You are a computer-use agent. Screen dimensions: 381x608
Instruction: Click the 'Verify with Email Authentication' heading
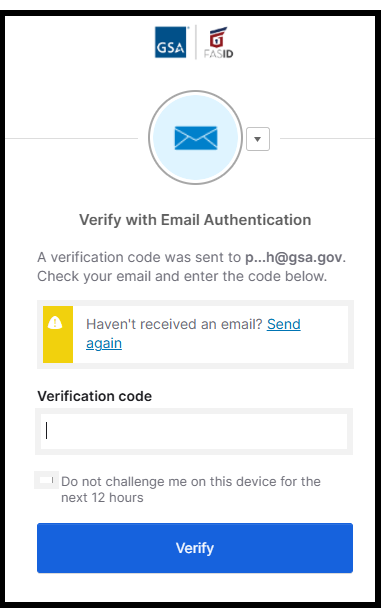pyautogui.click(x=195, y=220)
